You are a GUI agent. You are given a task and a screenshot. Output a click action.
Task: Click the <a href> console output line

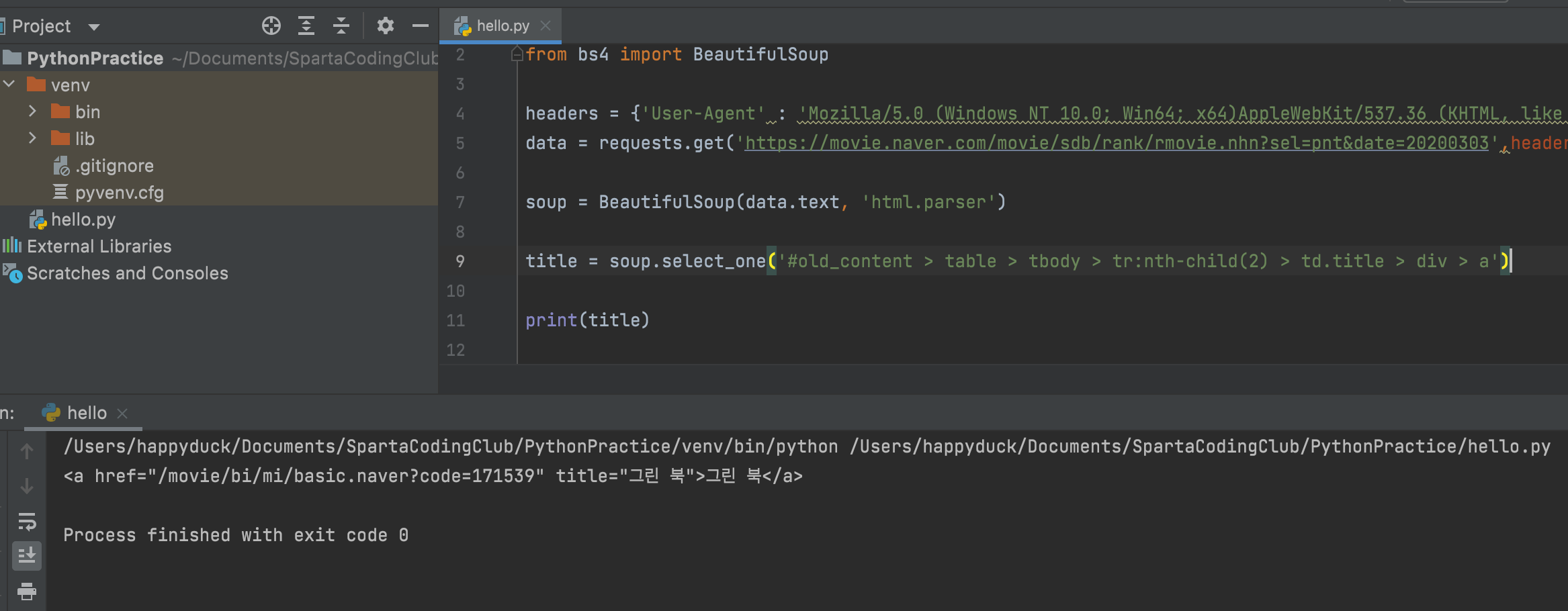[433, 476]
